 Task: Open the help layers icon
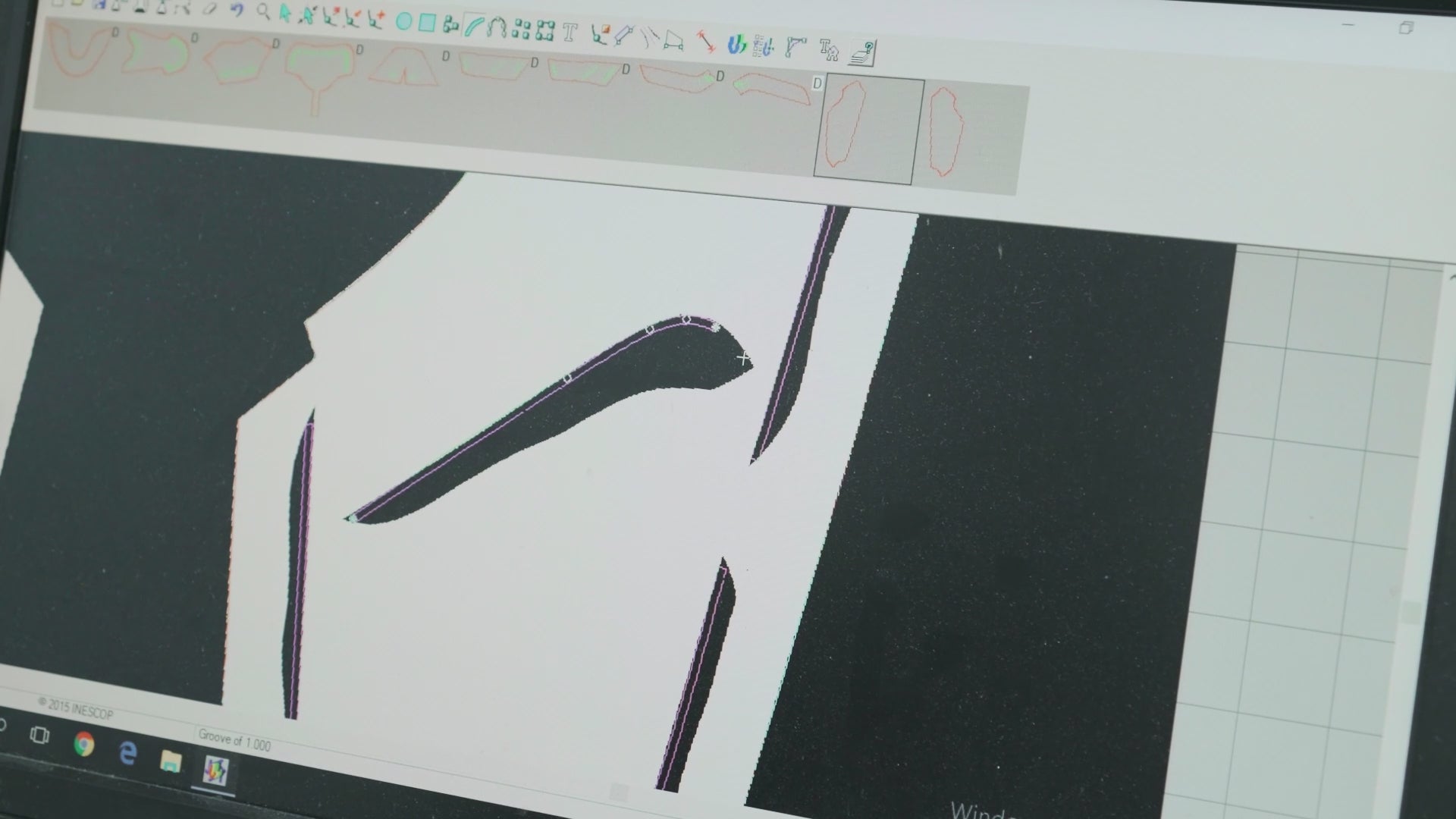[862, 52]
